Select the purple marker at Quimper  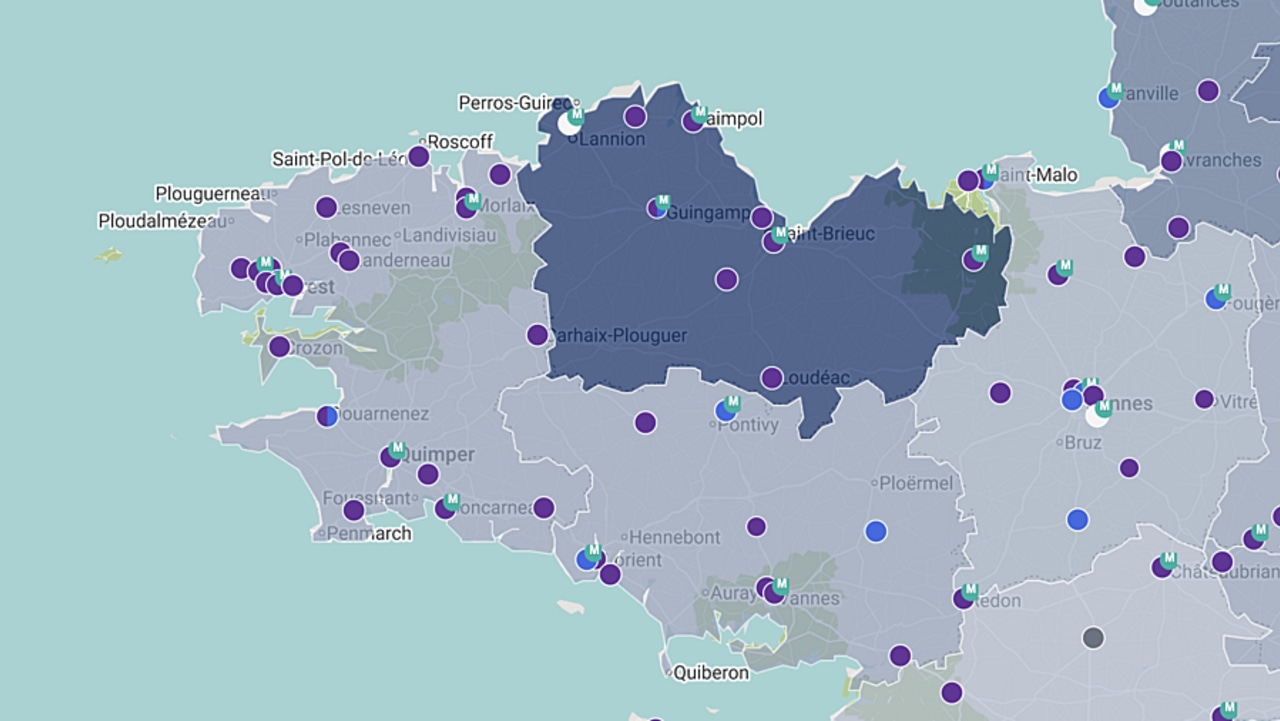(x=390, y=458)
